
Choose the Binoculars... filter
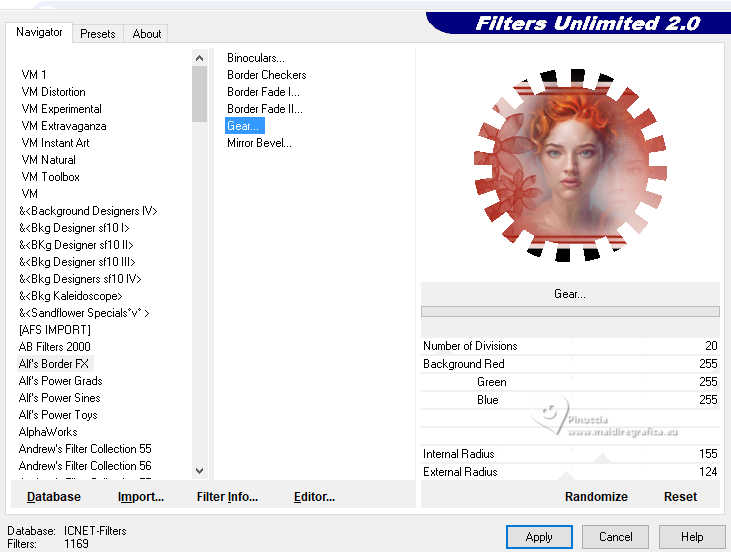256,58
